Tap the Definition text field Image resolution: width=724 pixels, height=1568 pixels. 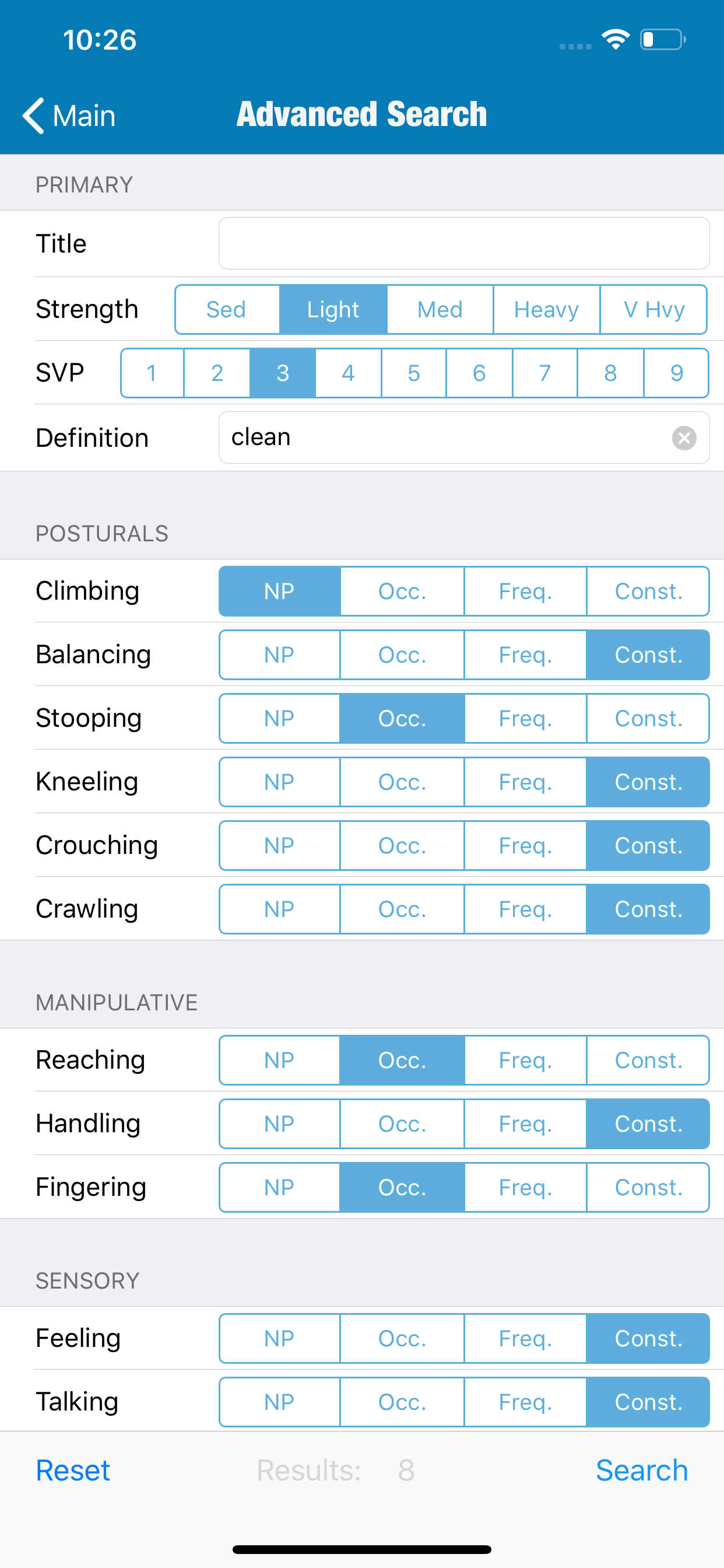[444, 437]
